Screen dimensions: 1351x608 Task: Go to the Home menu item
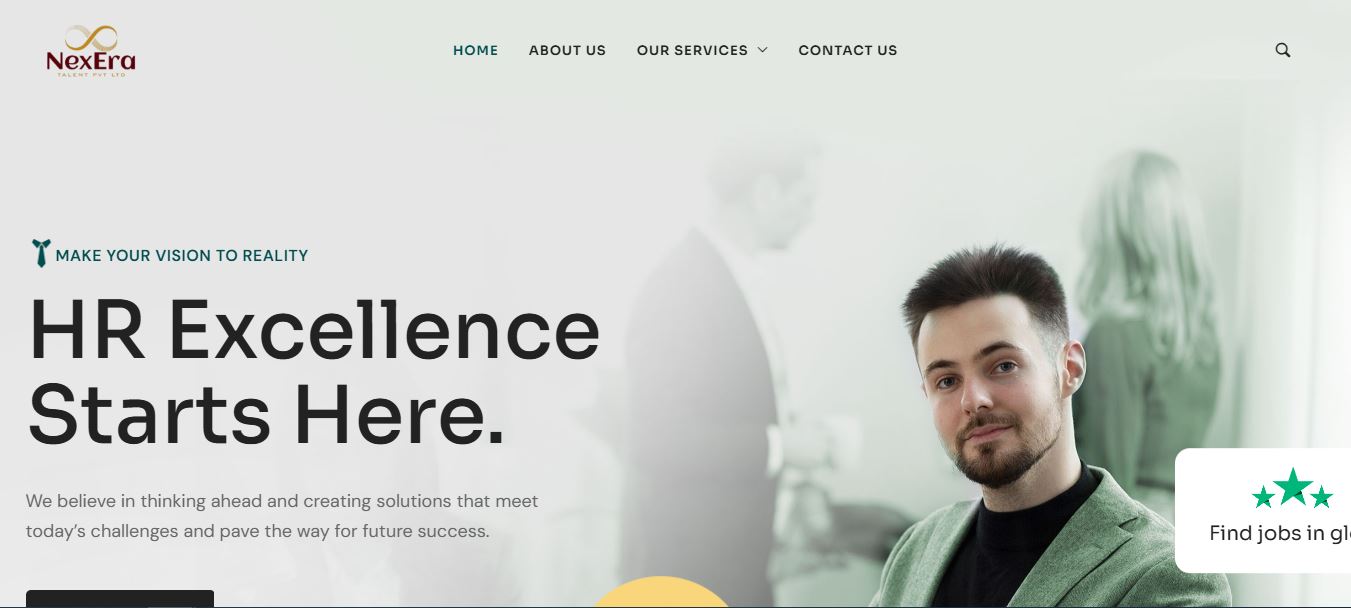pos(475,50)
